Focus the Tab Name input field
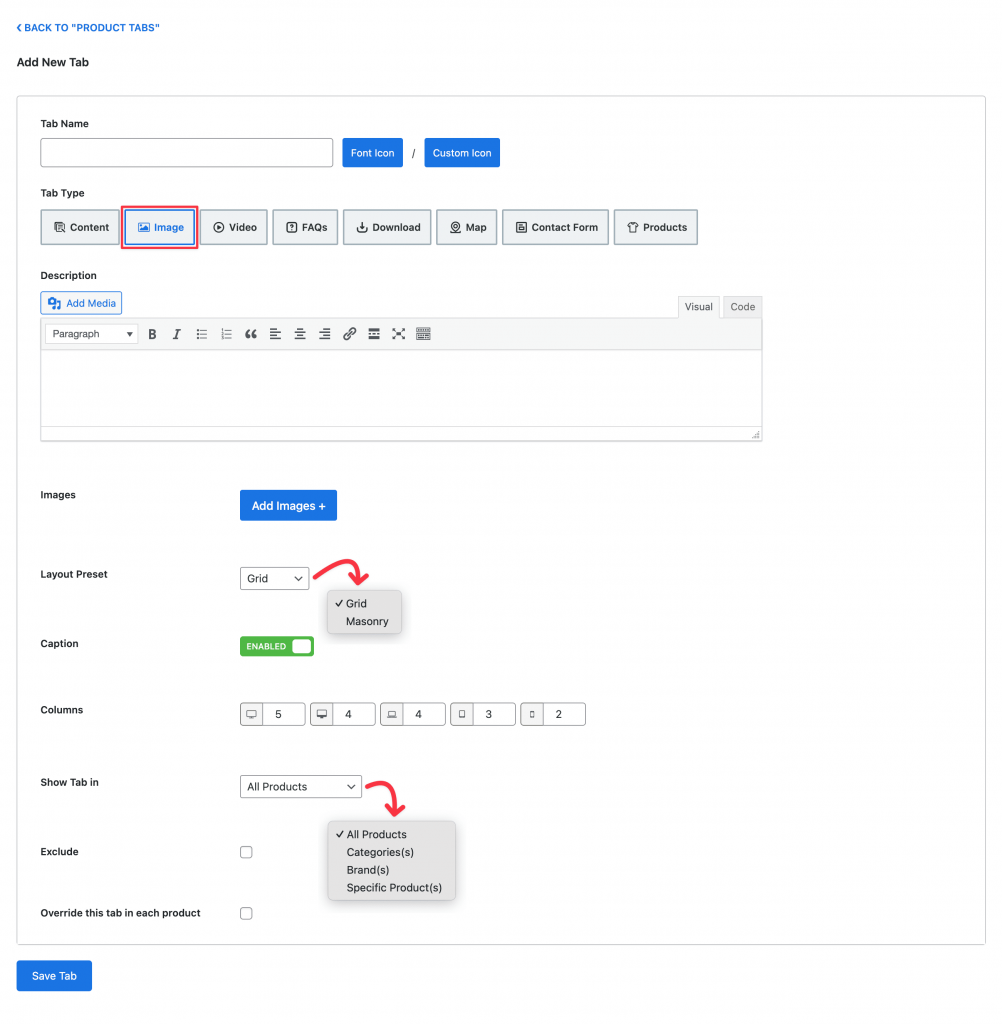 pyautogui.click(x=187, y=153)
